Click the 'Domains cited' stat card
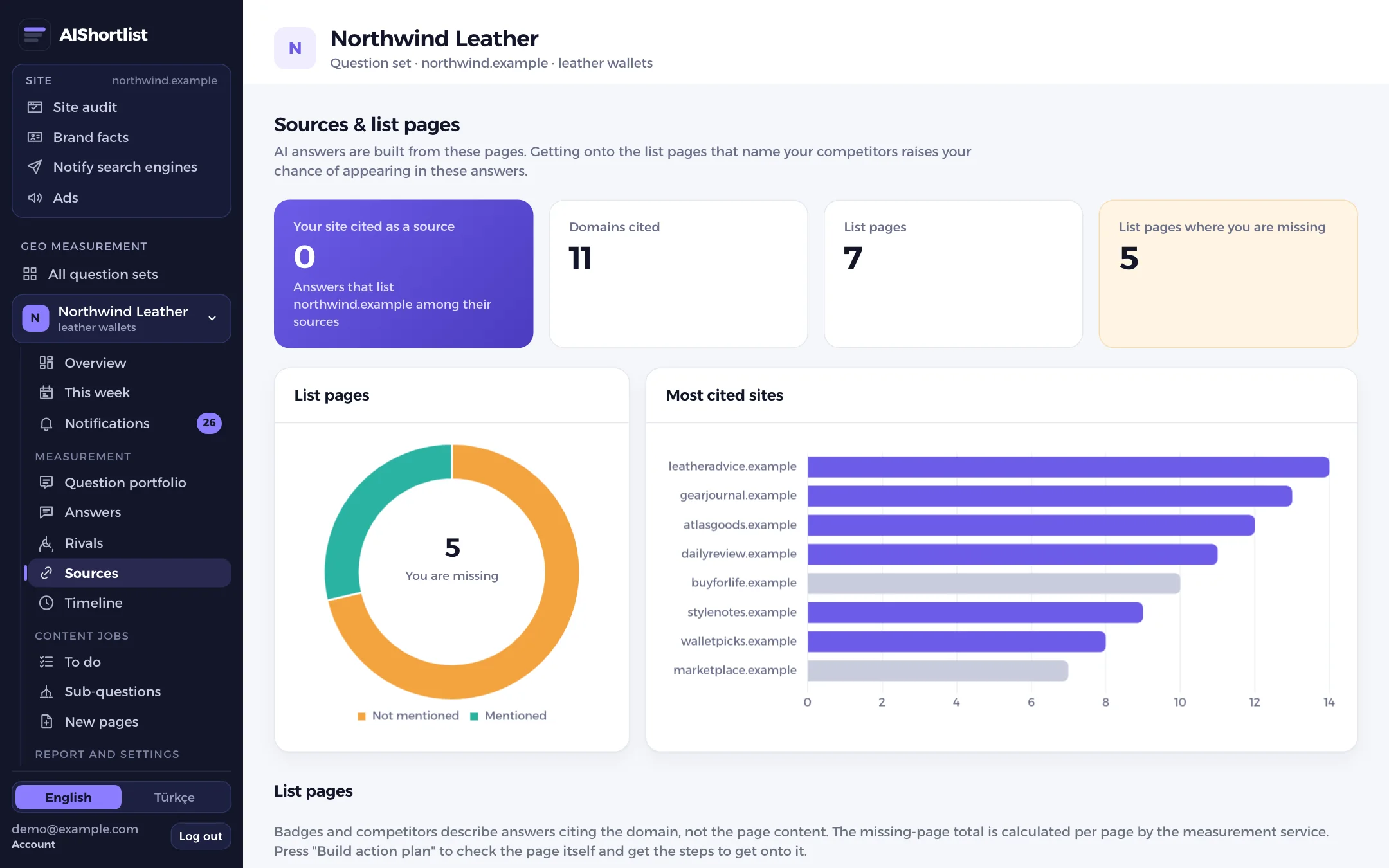The image size is (1389, 868). pyautogui.click(x=678, y=274)
